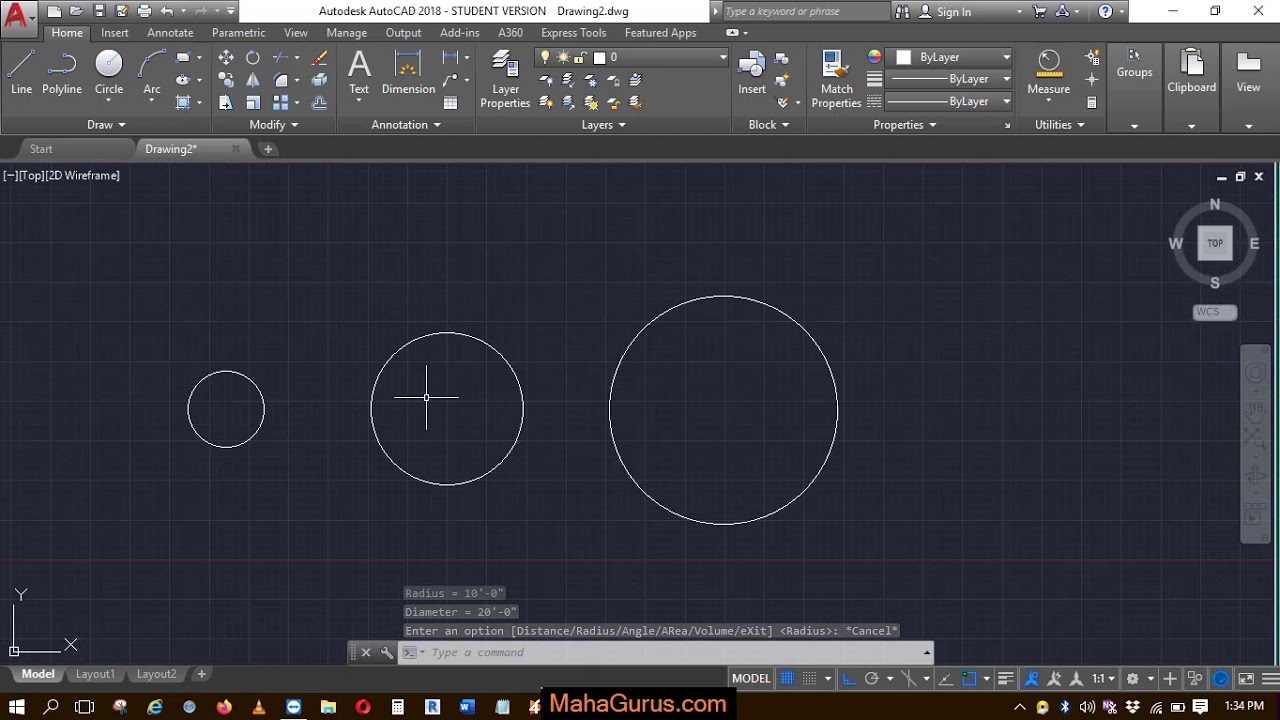
Task: Open the Express Tools tab
Action: click(573, 33)
